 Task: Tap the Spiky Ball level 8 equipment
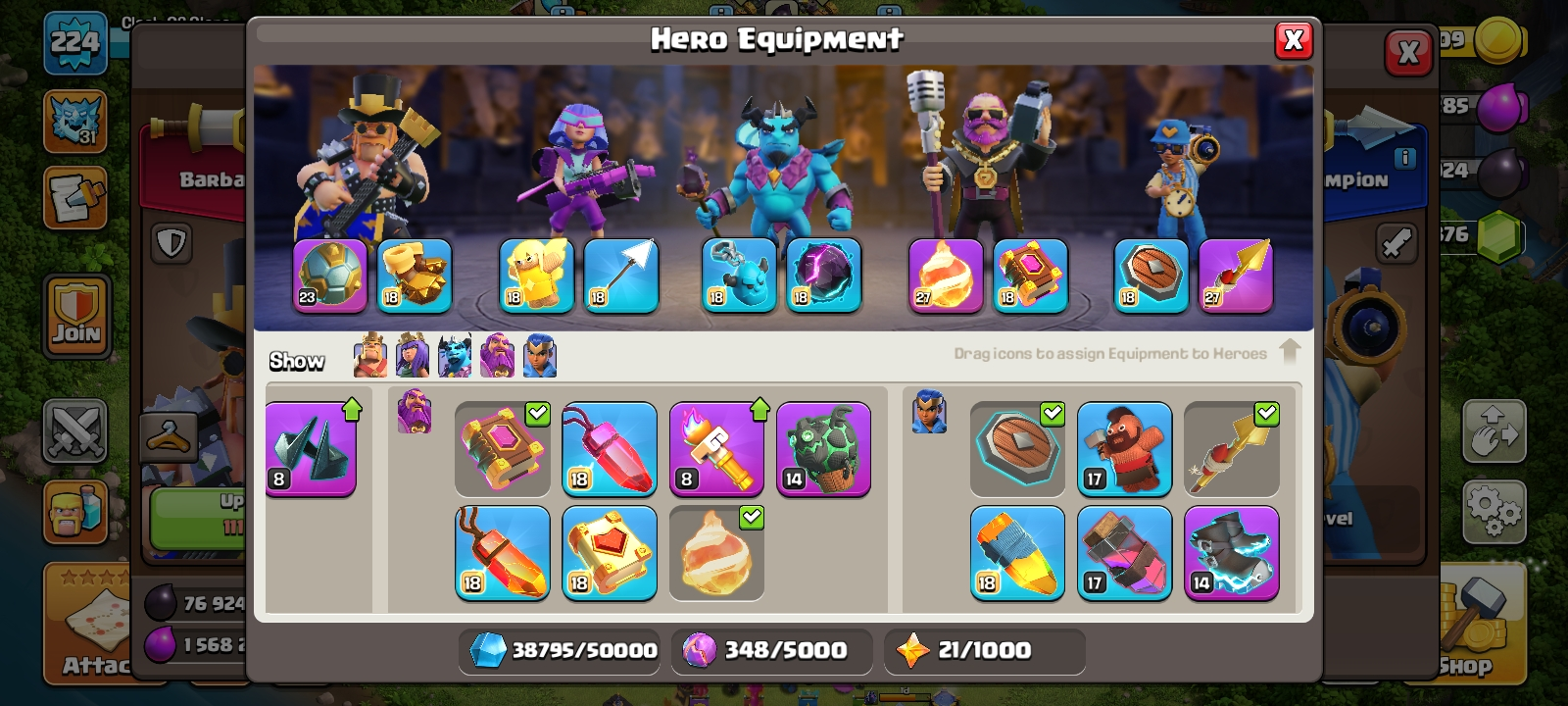coord(311,448)
